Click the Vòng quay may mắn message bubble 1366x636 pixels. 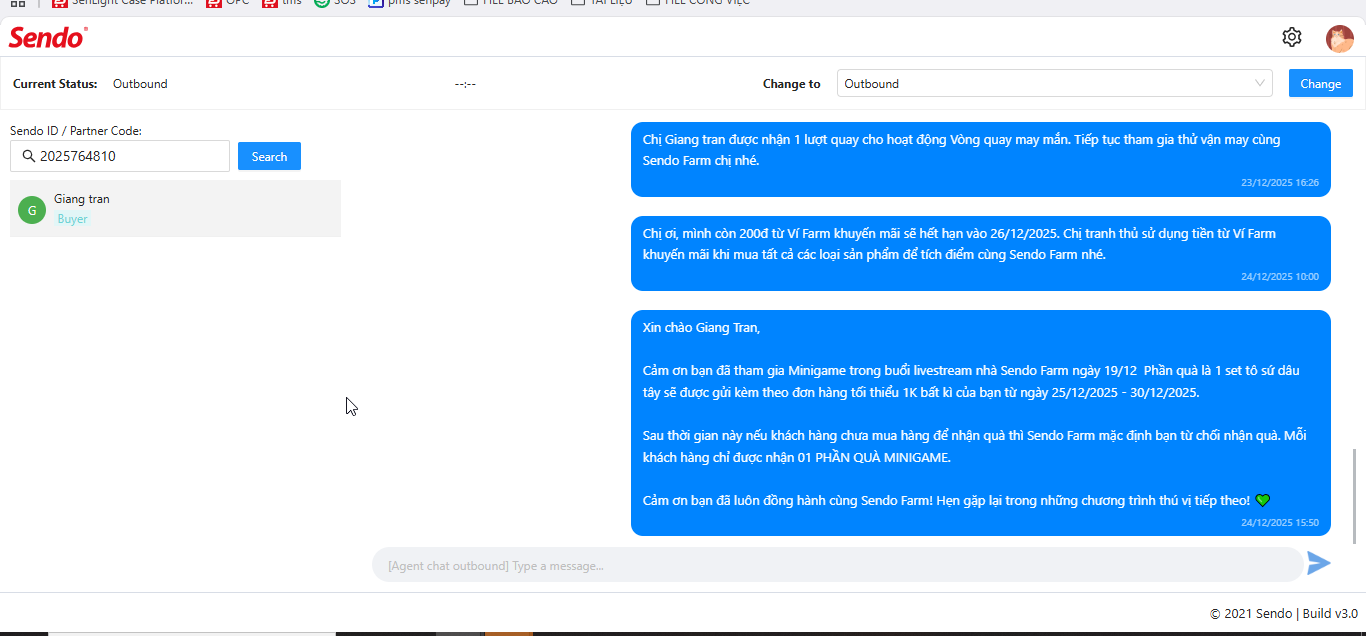[x=981, y=159]
